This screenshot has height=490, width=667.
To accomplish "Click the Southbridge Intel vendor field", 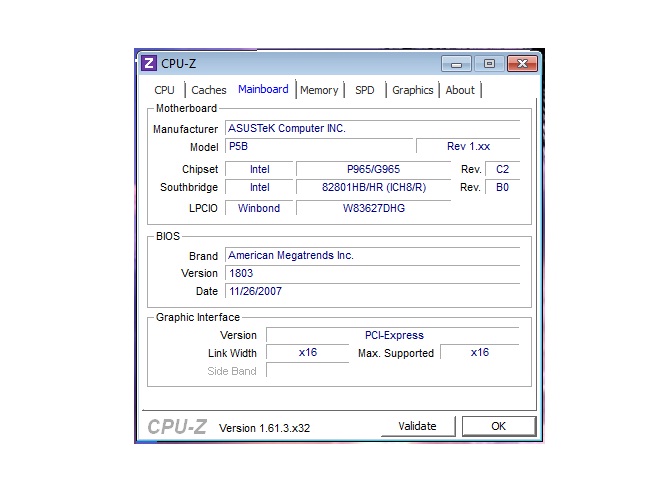I will 259,187.
